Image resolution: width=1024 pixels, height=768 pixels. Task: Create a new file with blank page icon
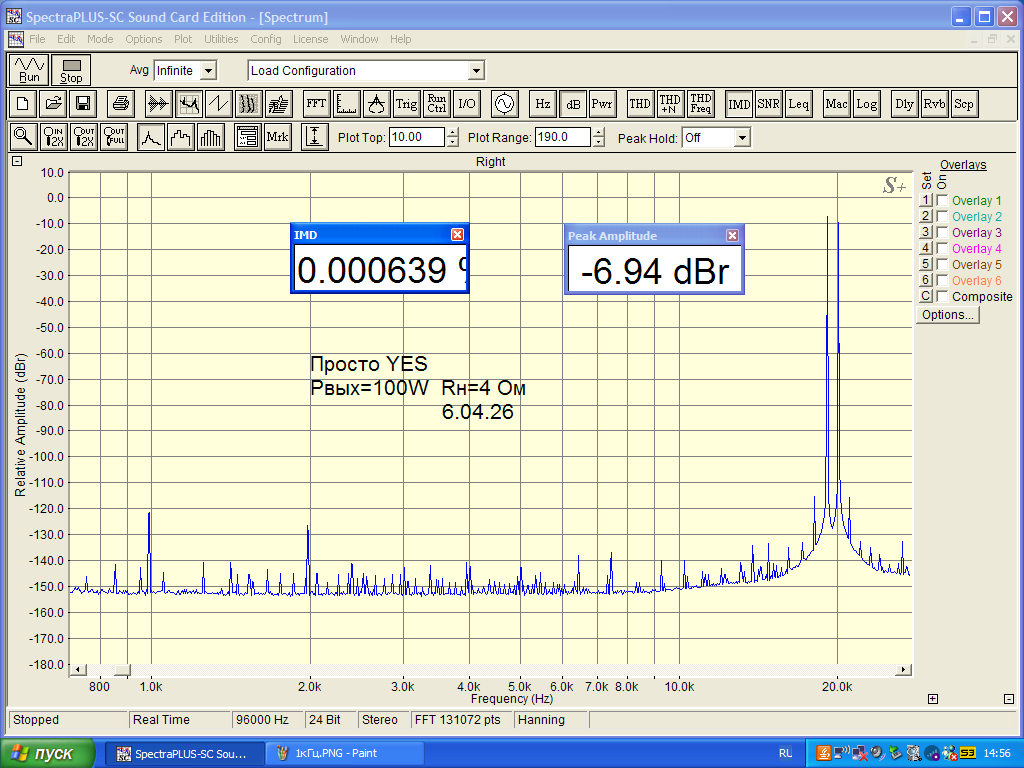click(22, 104)
